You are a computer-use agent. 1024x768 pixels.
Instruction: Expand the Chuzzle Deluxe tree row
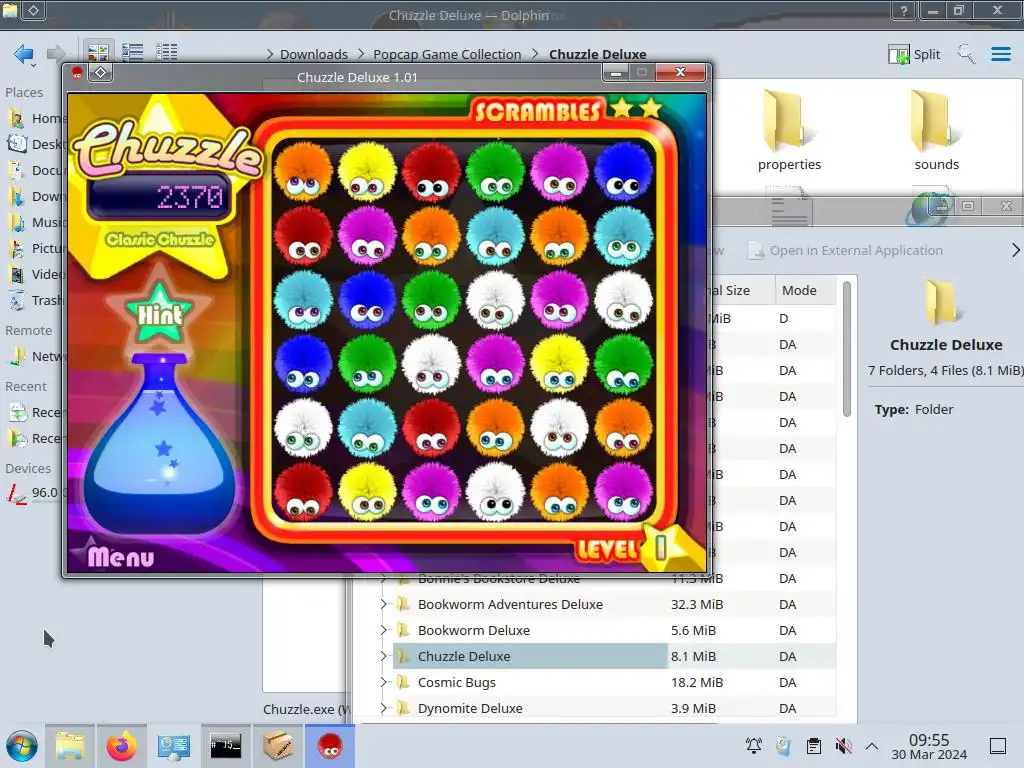click(x=383, y=656)
